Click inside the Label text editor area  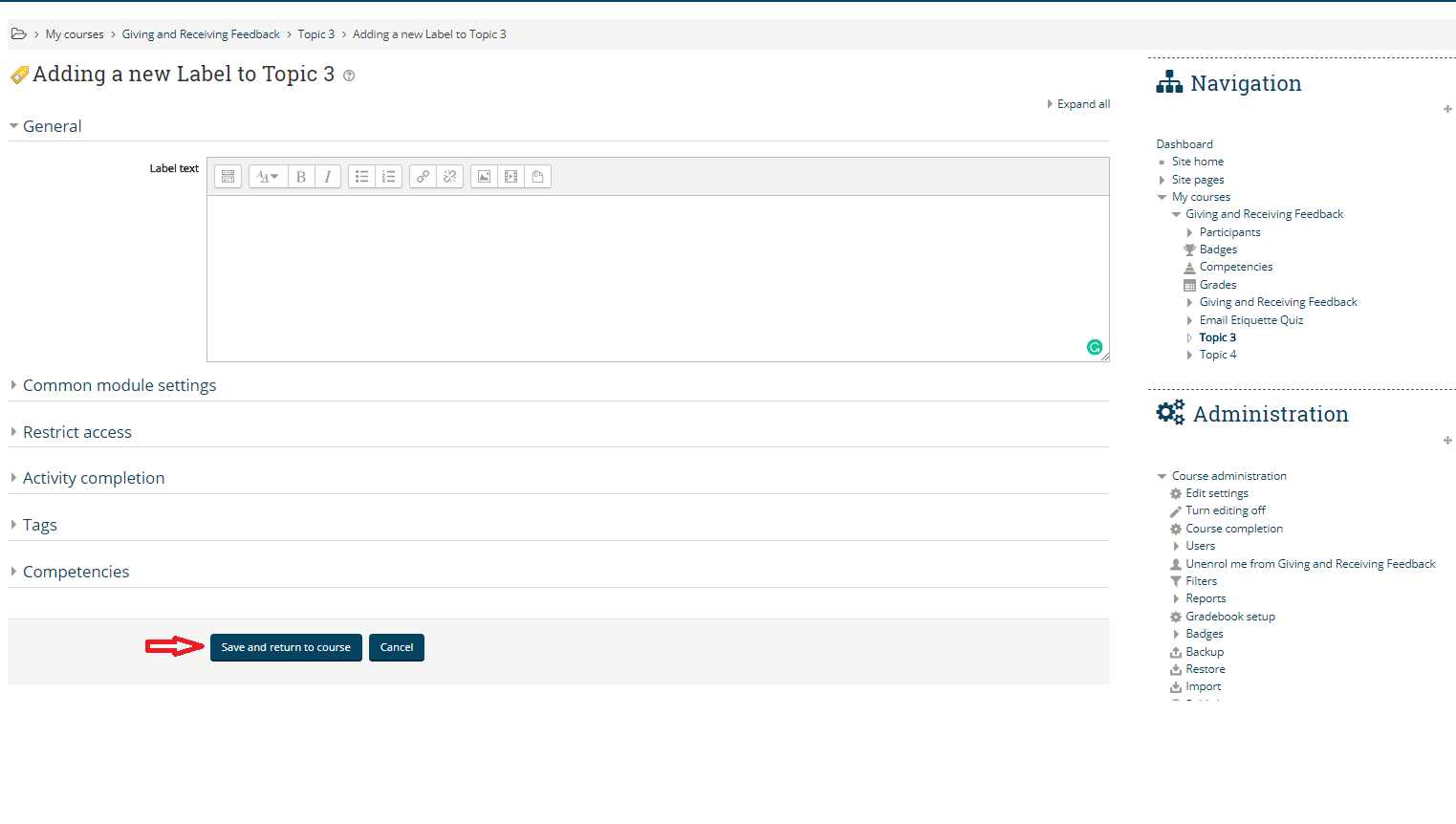658,277
